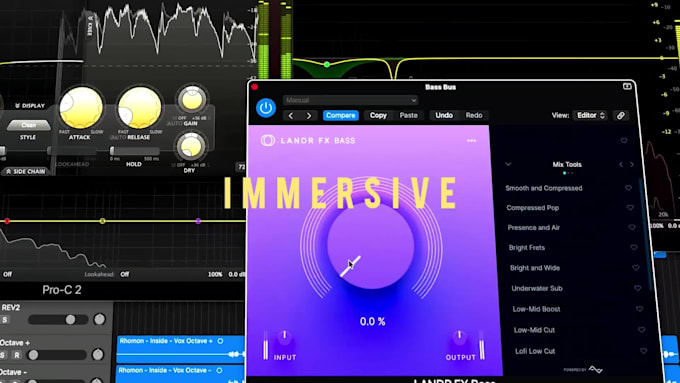The height and width of the screenshot is (383, 680).
Task: Record-enable the Octave + track
Action: pos(16,355)
